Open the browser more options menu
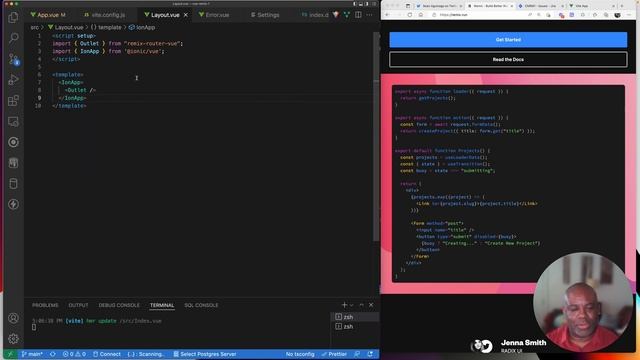Viewport: 640px width, 360px height. click(x=629, y=15)
